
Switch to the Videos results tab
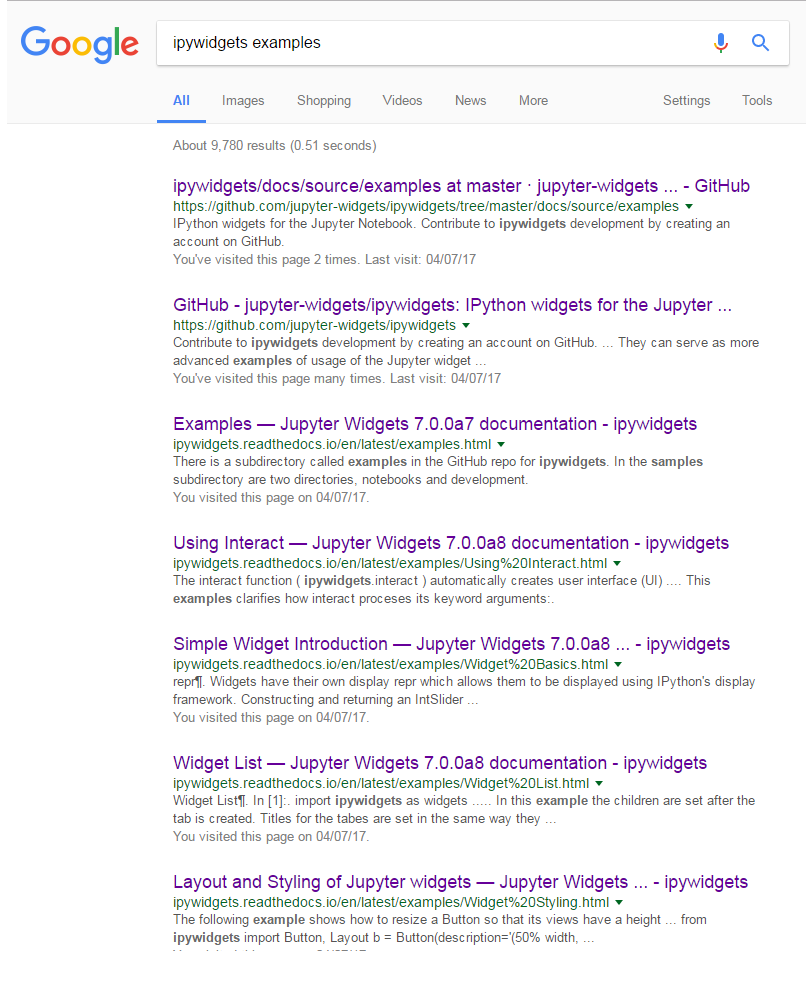(x=402, y=100)
